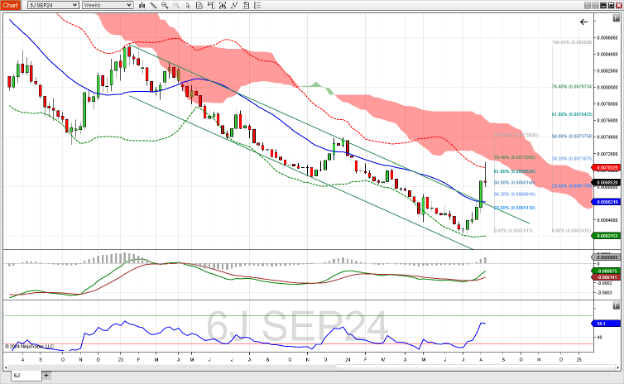
Task: Open the Indicators icon
Action: pyautogui.click(x=234, y=5)
